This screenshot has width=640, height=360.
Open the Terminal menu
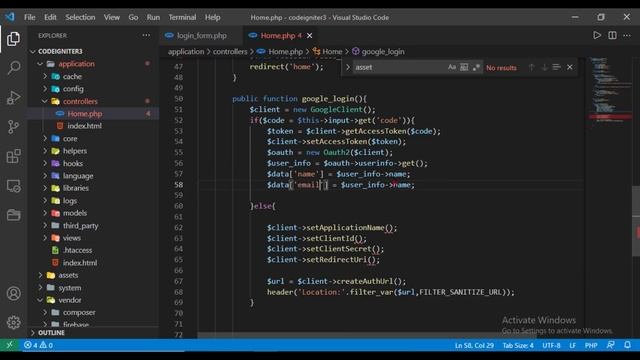(182, 17)
